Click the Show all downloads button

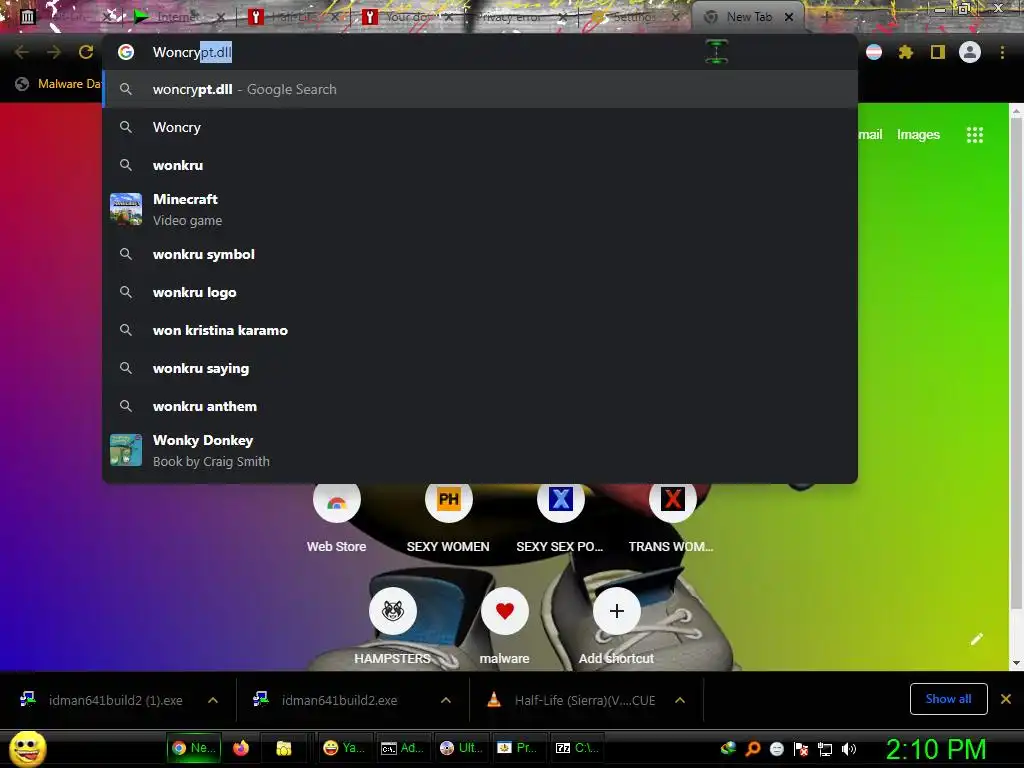point(948,699)
